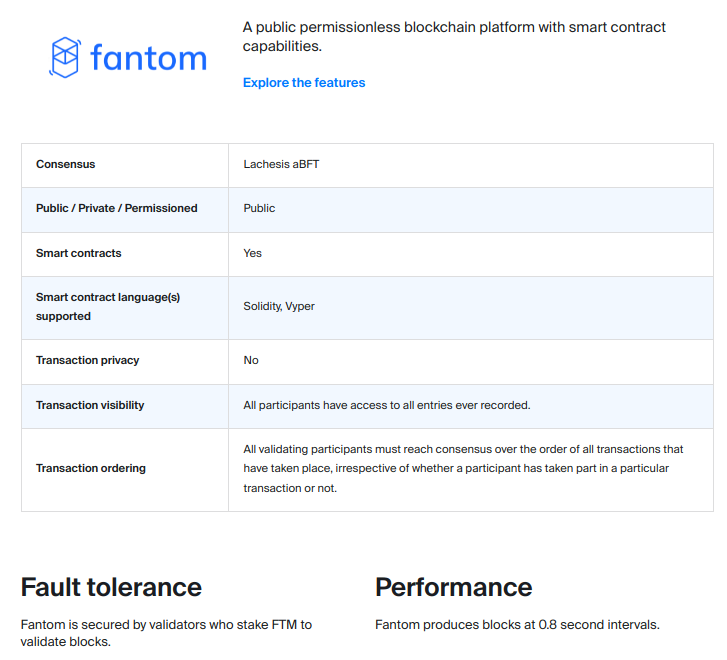Click the "Fault tolerance" heading
Screen dimensions: 727x660
click(x=111, y=587)
